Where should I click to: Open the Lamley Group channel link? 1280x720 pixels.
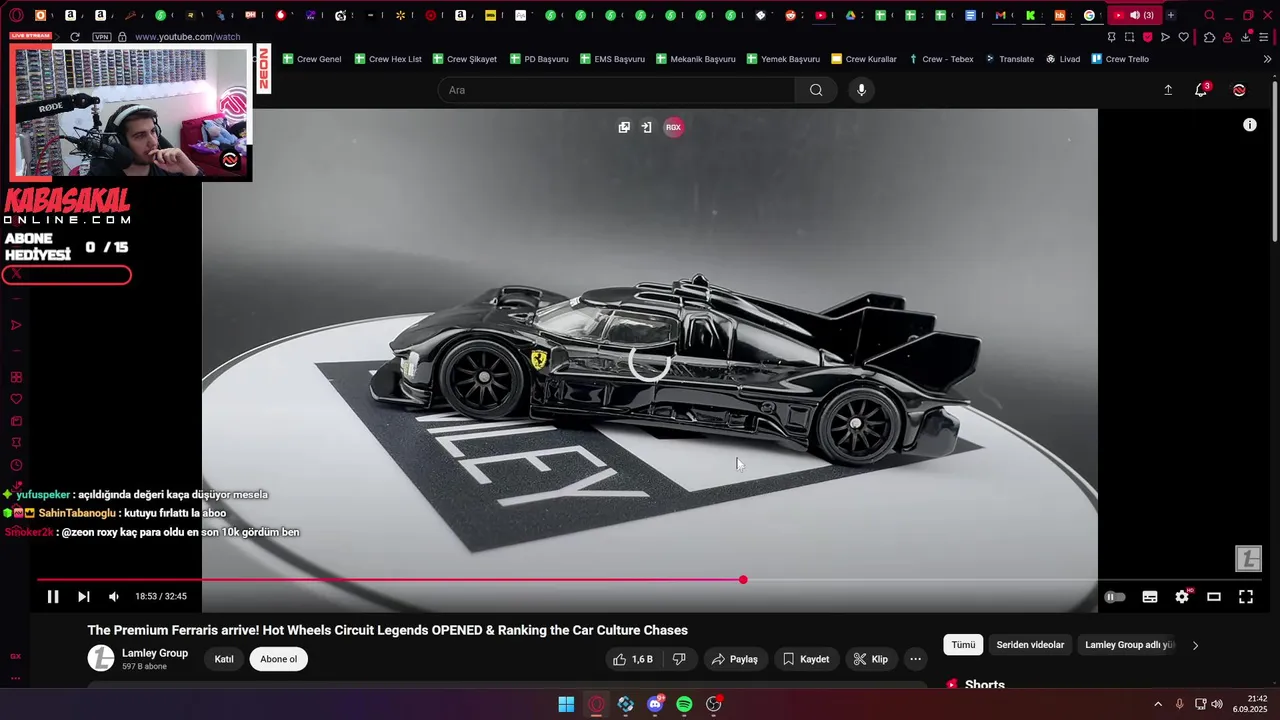(155, 653)
